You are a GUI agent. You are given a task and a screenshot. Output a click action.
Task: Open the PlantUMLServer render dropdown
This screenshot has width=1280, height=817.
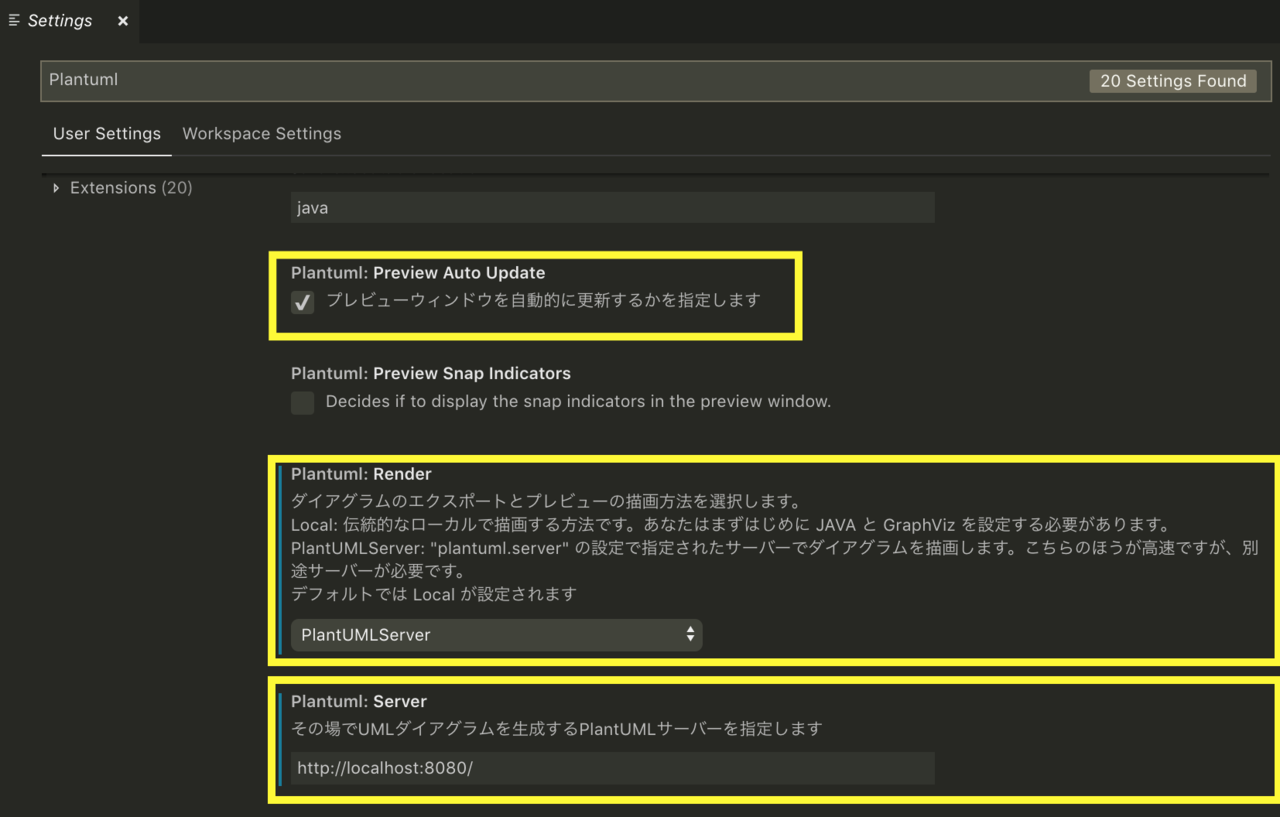(497, 635)
